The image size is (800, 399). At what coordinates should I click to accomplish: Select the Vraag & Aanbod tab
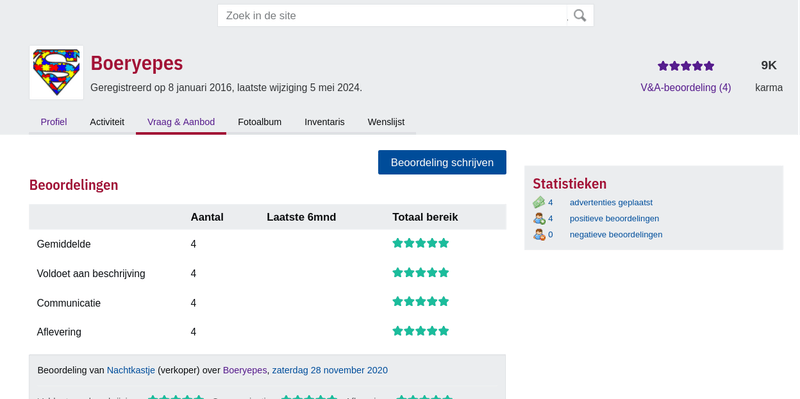pos(181,122)
